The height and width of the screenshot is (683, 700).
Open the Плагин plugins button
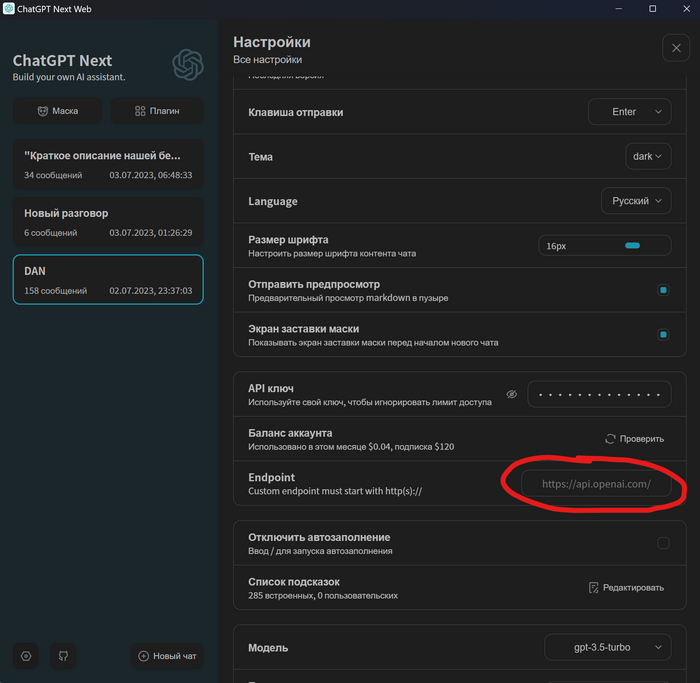(157, 111)
